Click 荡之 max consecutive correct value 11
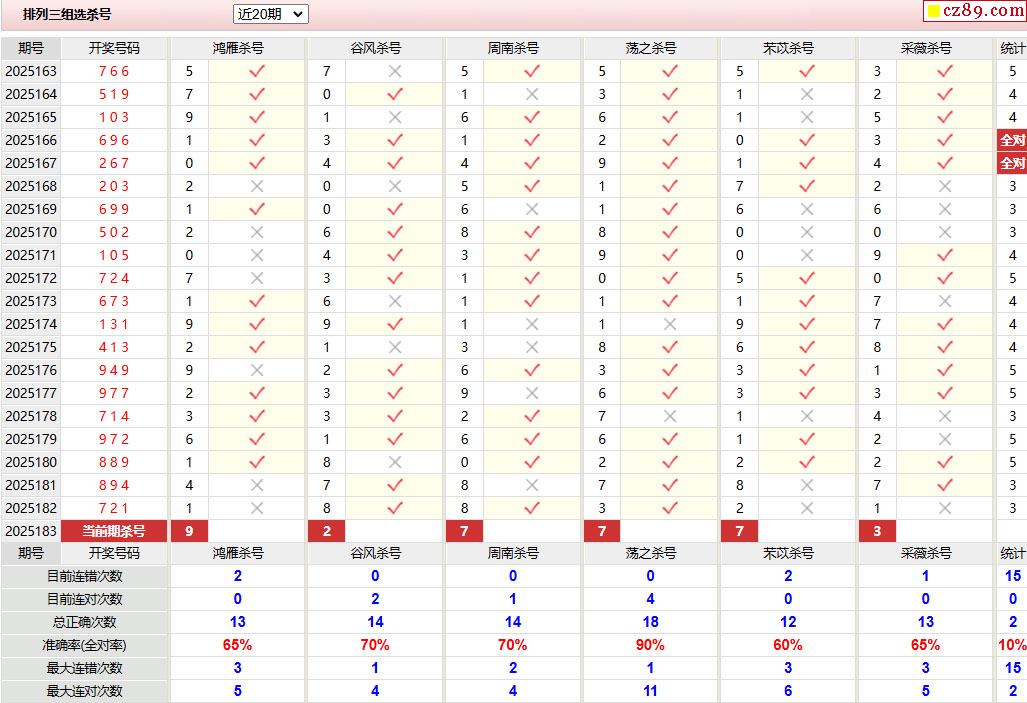 point(650,691)
